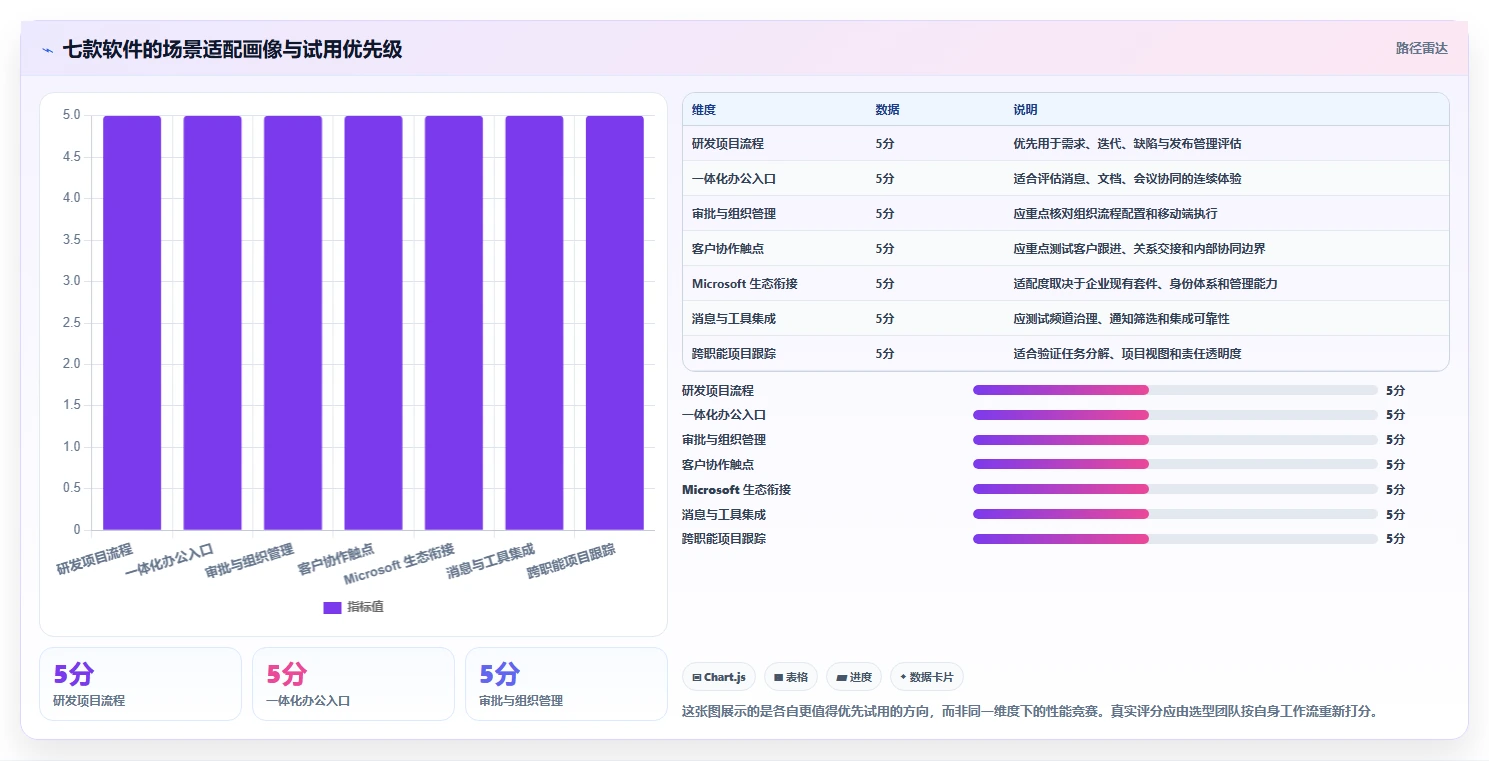1489x761 pixels.
Task: Click the 研发项目流程 bar in chart
Action: pyautogui.click(x=132, y=322)
